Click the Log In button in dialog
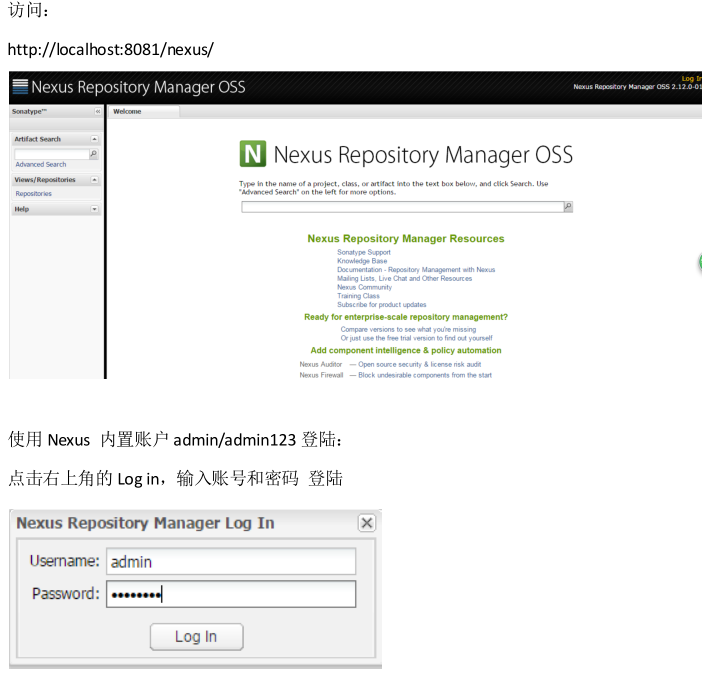705x679 pixels. coord(196,636)
